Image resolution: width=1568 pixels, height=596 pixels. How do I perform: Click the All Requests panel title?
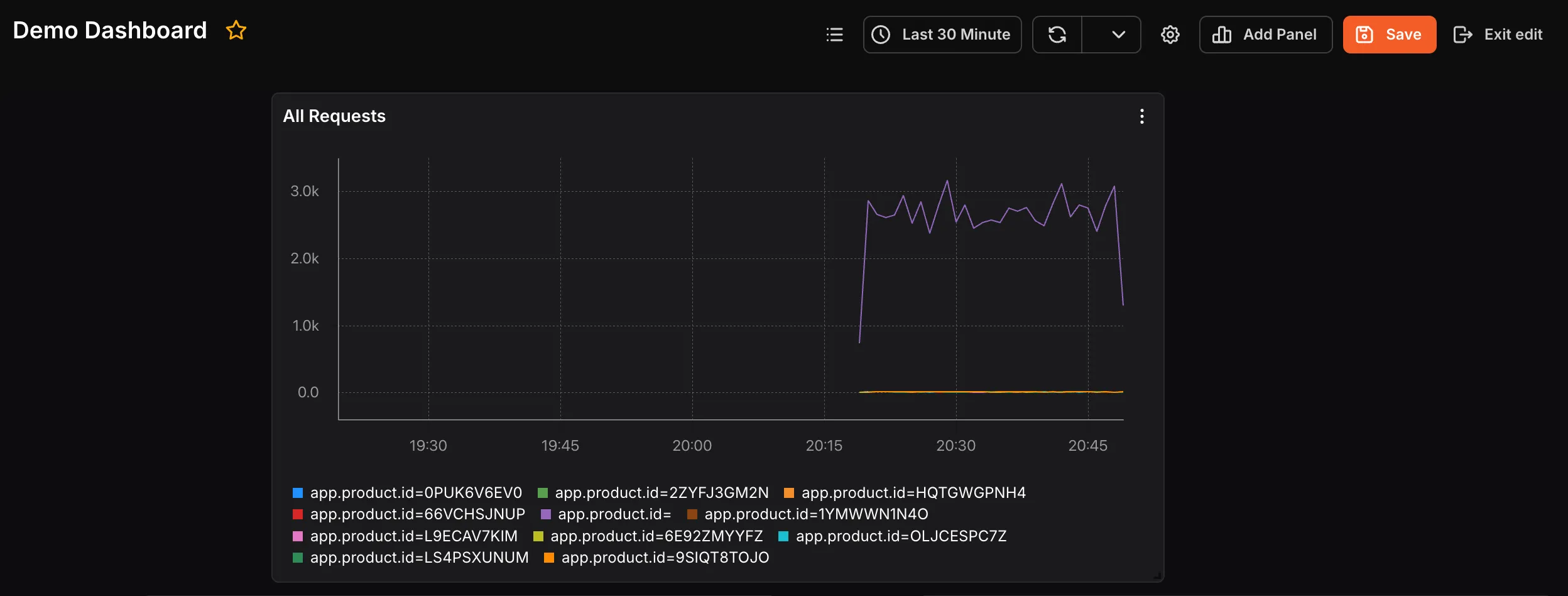(x=334, y=116)
